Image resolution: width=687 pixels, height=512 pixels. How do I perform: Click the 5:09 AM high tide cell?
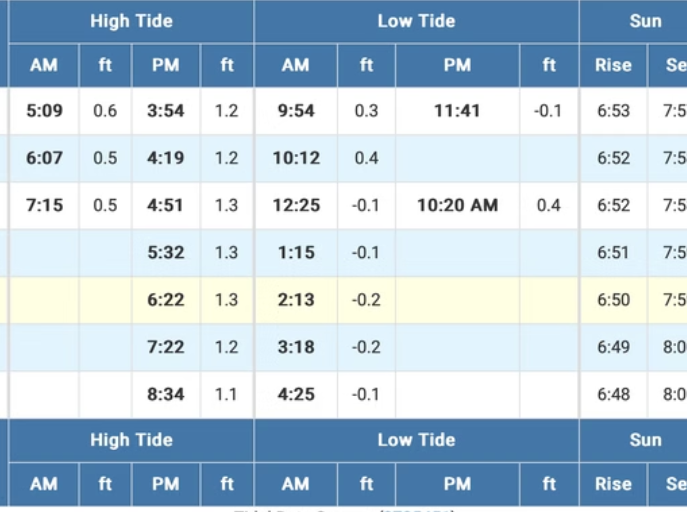(x=44, y=111)
